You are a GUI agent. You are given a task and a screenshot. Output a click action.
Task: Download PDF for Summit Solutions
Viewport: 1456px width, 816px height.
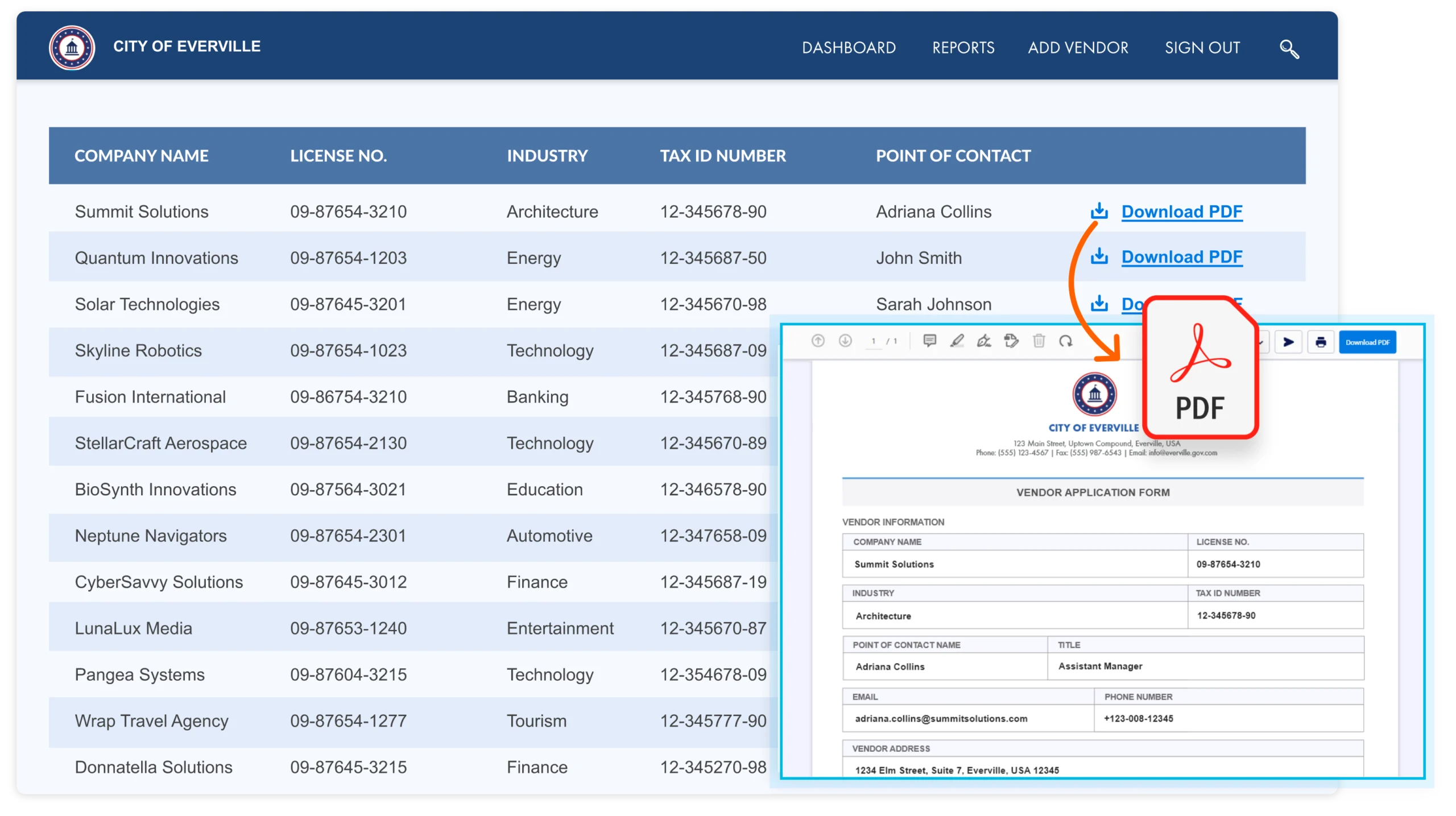tap(1181, 212)
